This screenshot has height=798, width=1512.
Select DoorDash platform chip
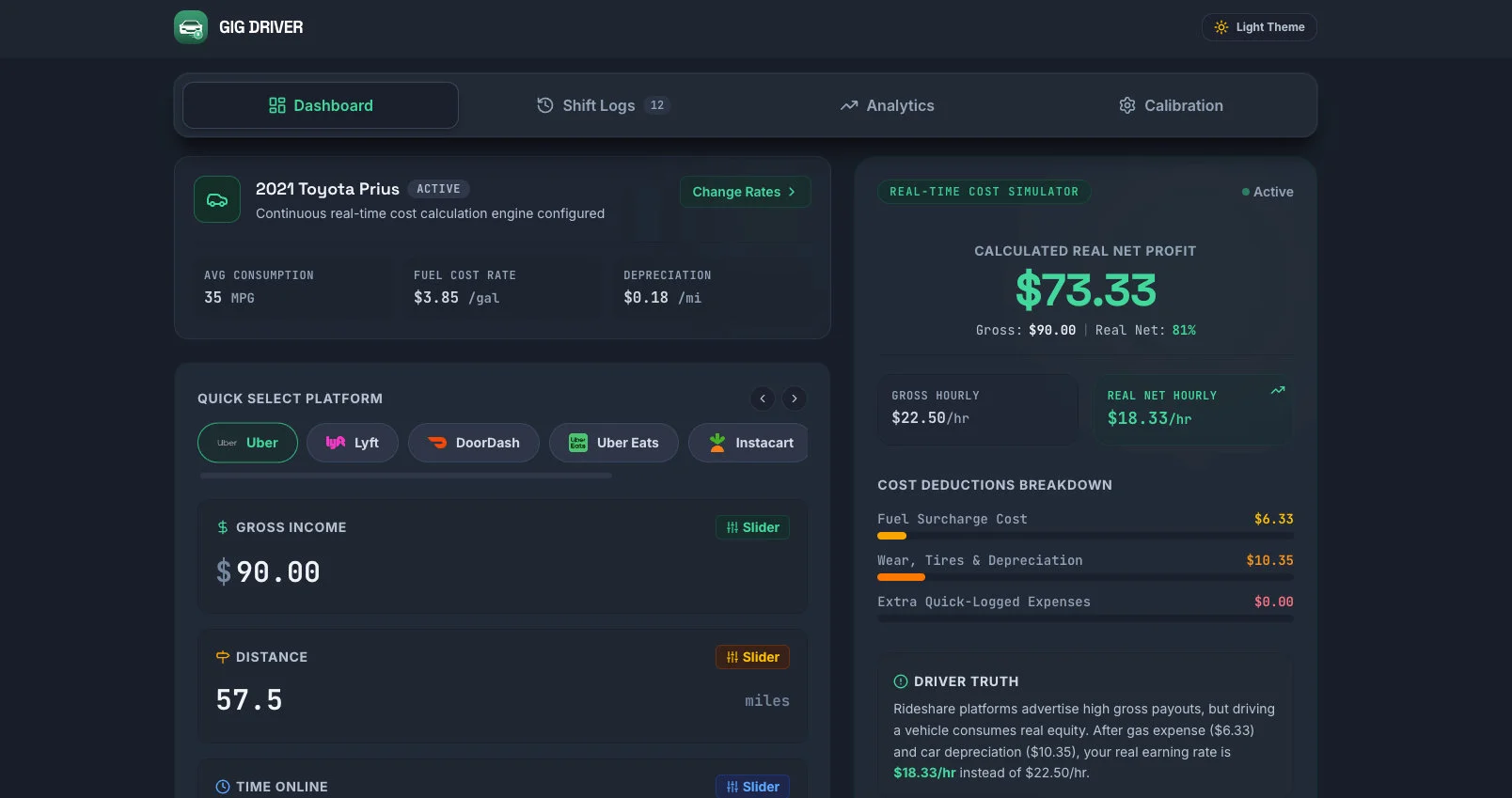click(x=474, y=443)
